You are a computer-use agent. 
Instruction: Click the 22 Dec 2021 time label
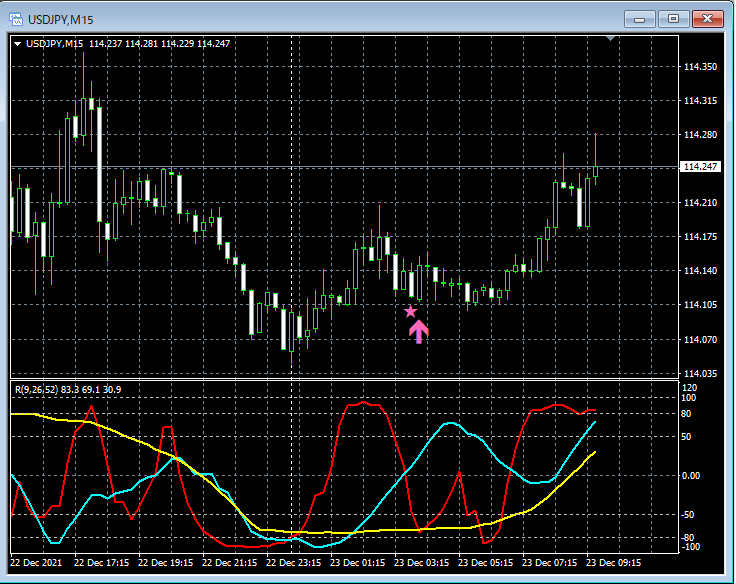click(36, 562)
